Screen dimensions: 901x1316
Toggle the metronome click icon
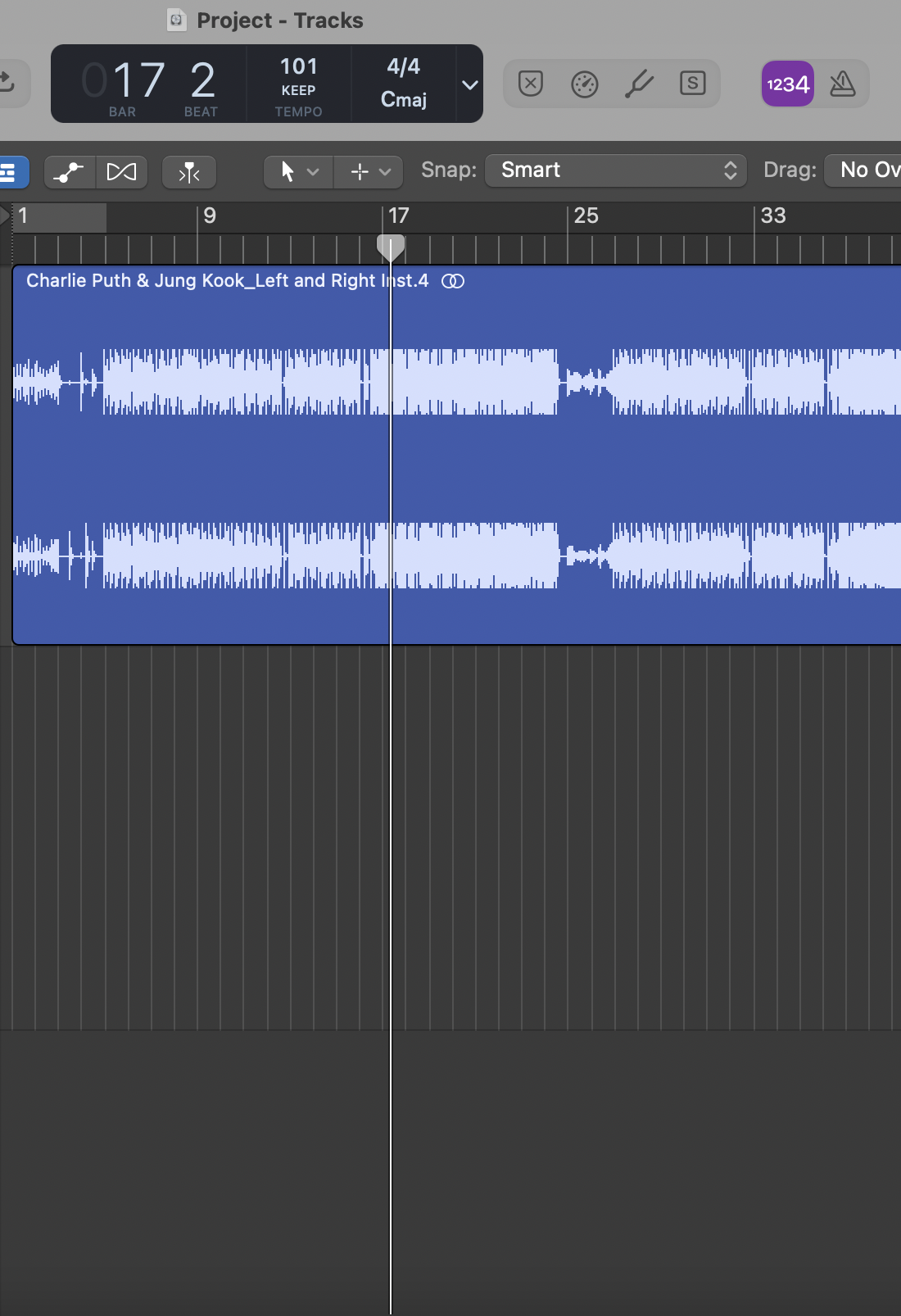(x=842, y=84)
